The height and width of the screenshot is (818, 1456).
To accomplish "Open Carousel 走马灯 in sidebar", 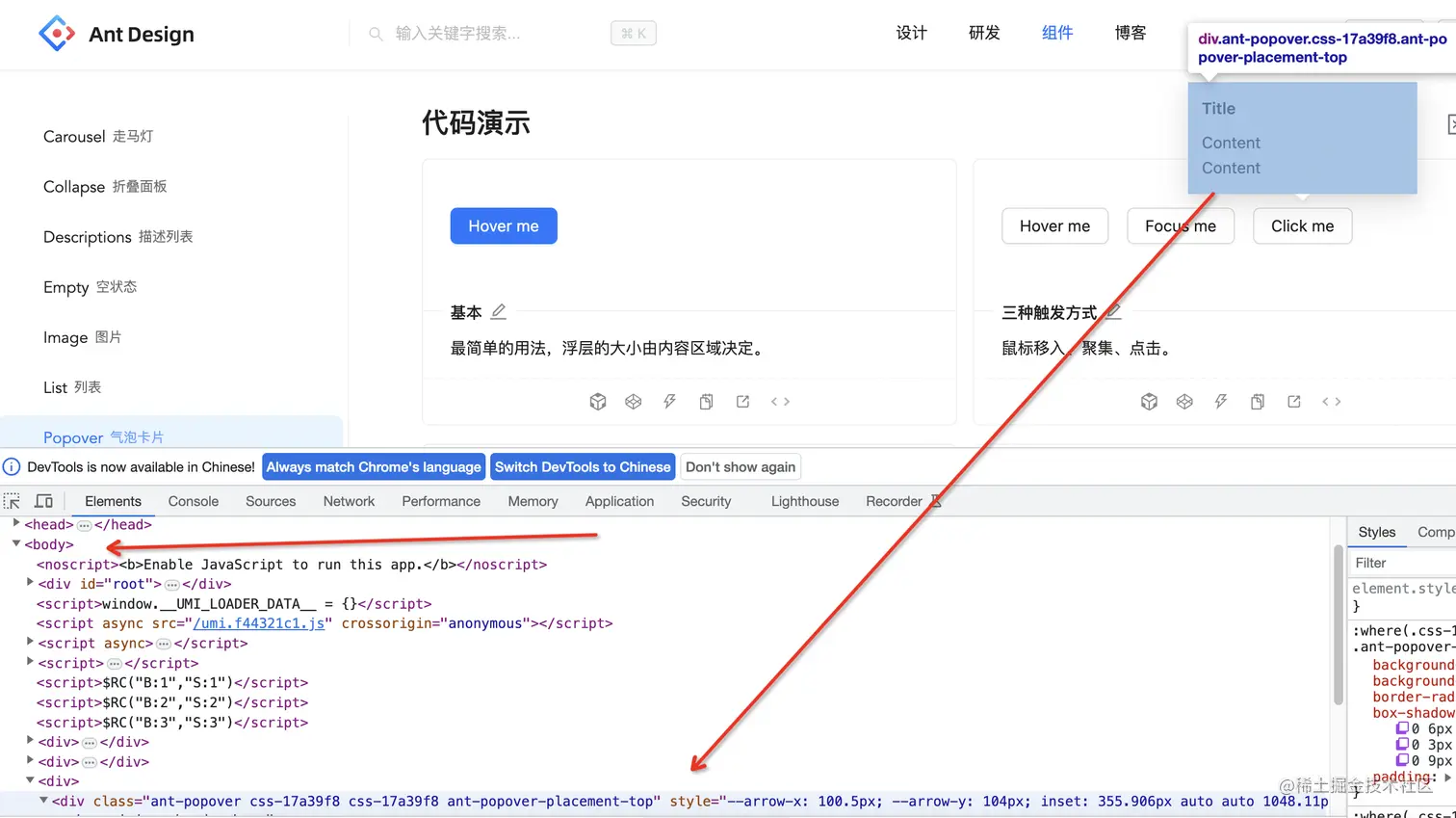I will pyautogui.click(x=98, y=136).
